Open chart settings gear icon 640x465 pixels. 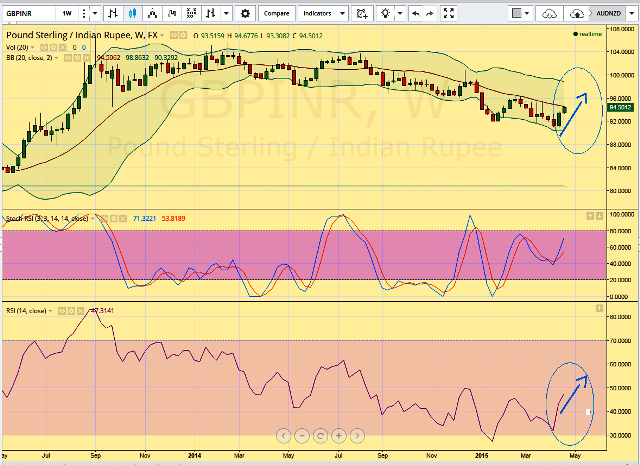pyautogui.click(x=246, y=14)
